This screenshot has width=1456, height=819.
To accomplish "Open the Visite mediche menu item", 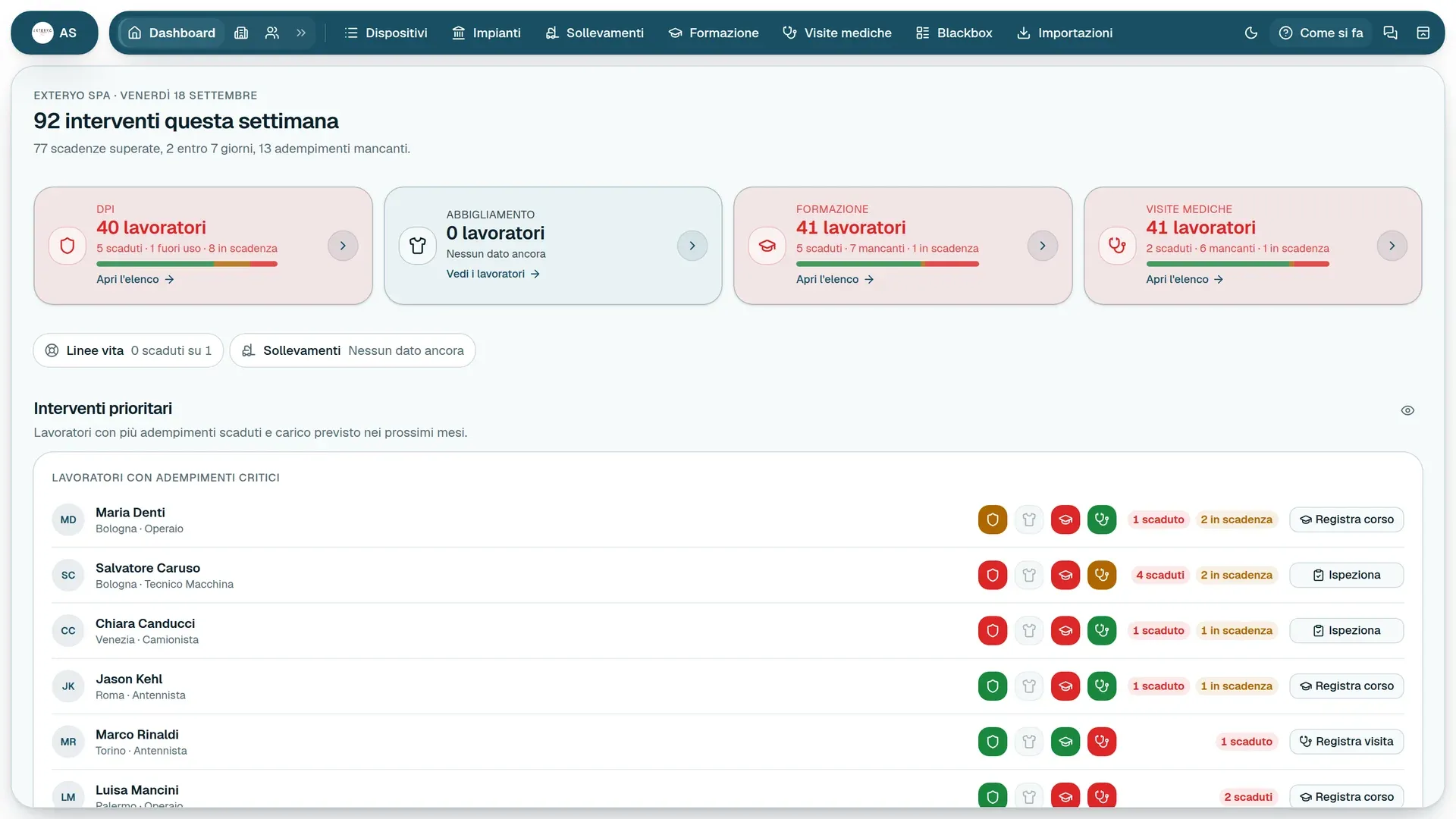I will click(837, 33).
